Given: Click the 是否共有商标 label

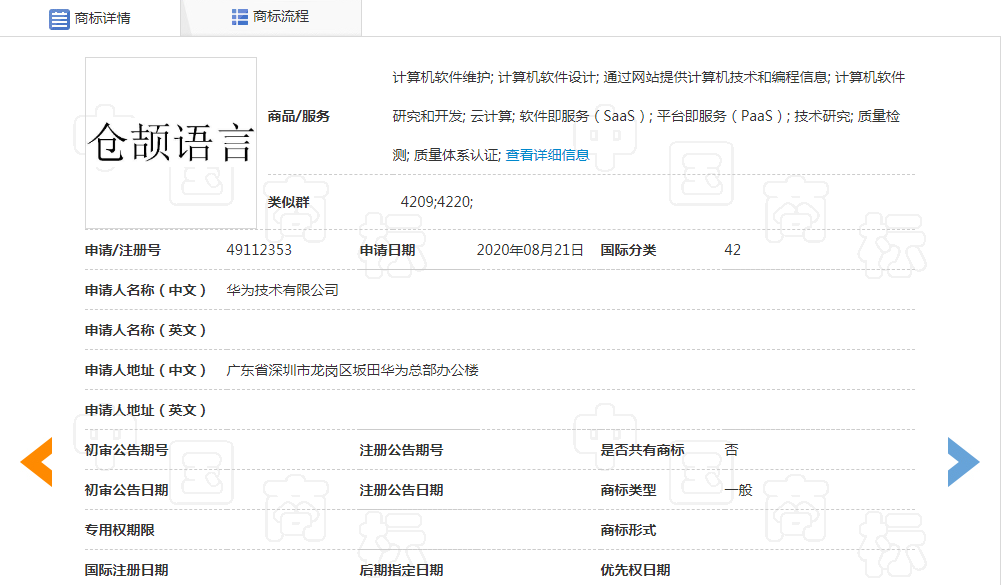Looking at the screenshot, I should [x=642, y=450].
